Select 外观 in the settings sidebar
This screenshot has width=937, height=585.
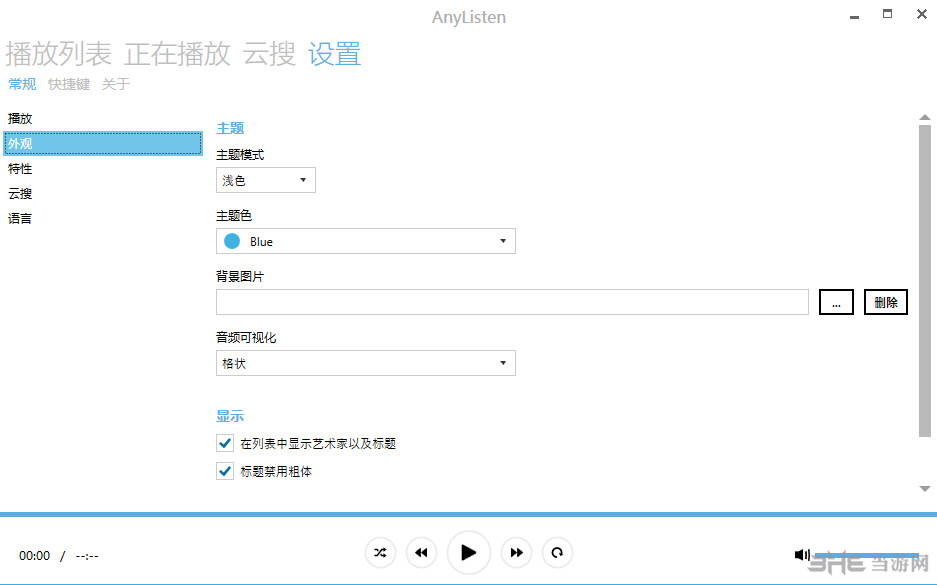click(103, 143)
